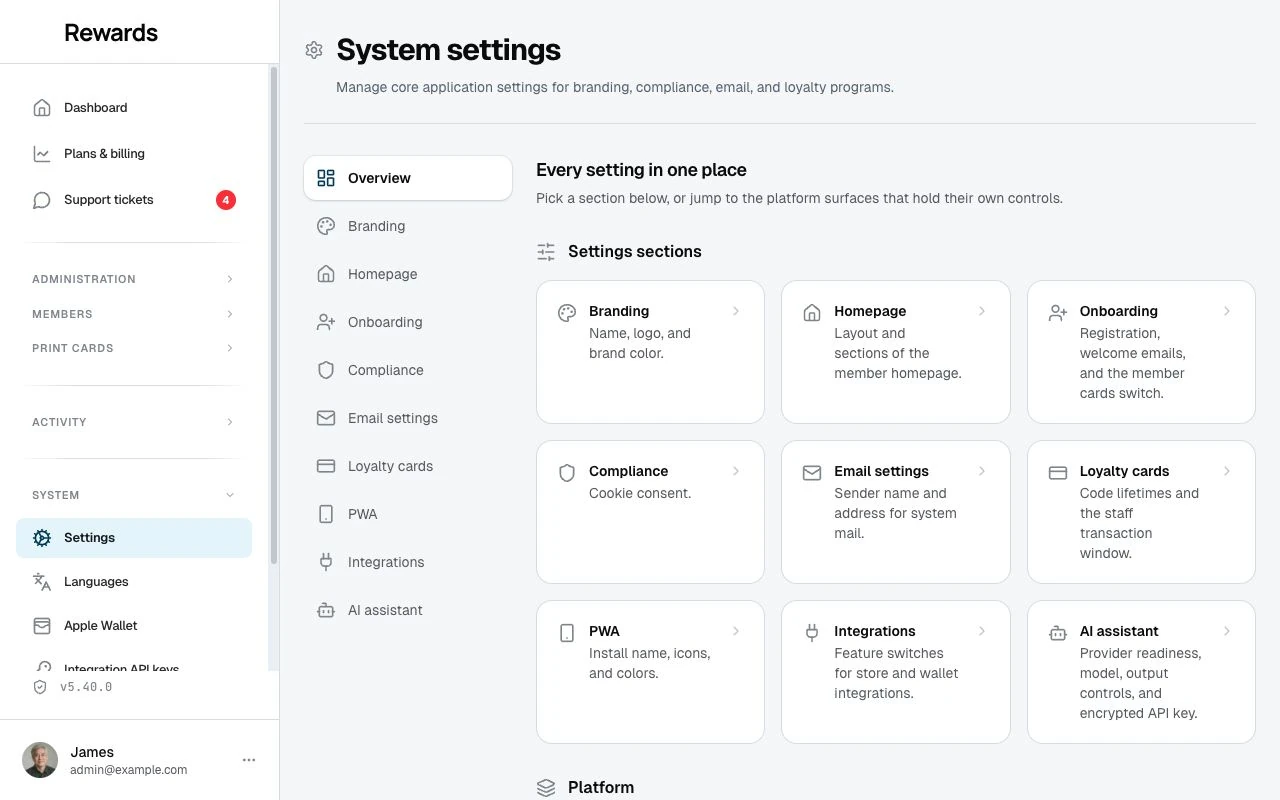
Task: Open the PWA settings card
Action: coord(650,672)
